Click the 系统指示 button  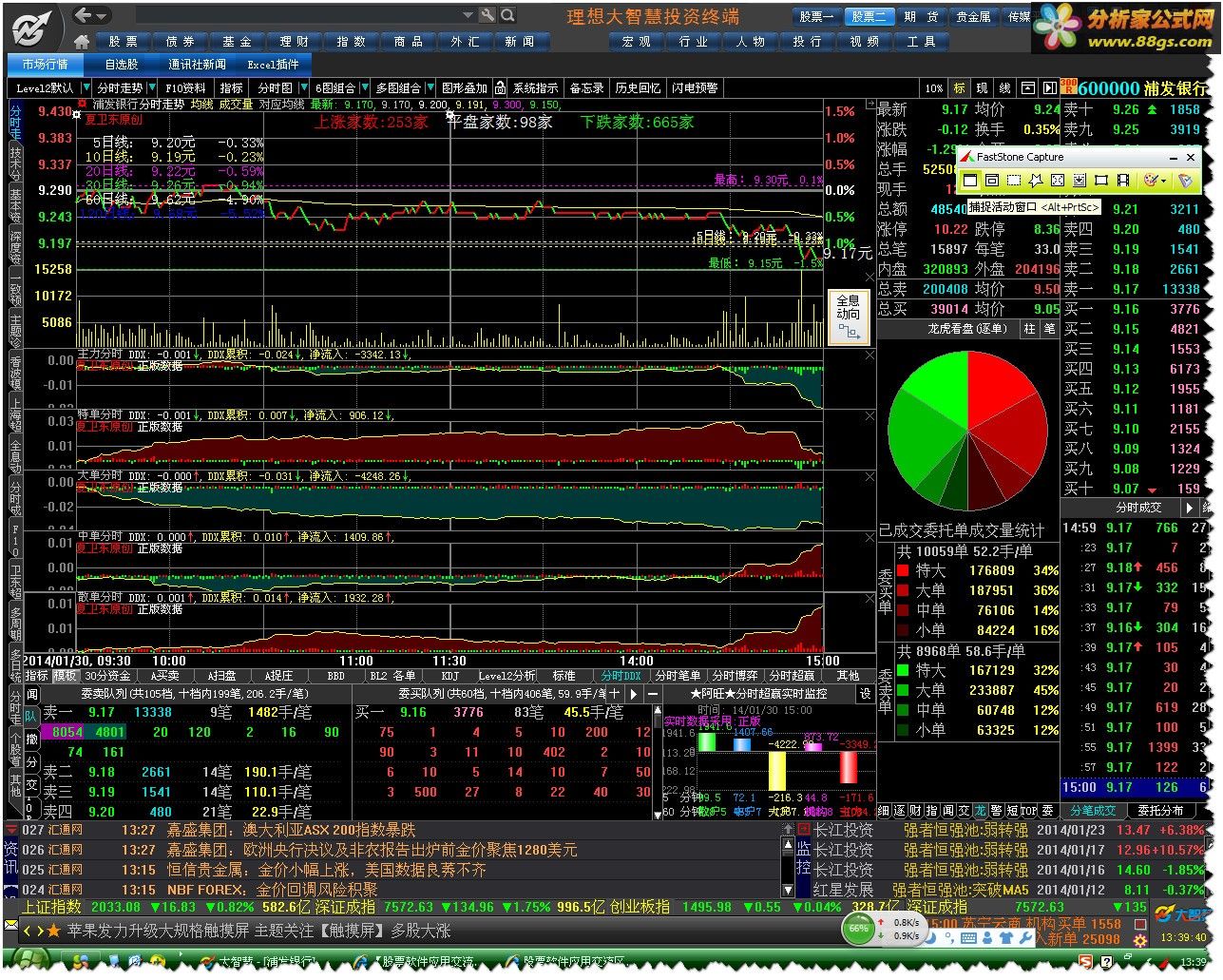pyautogui.click(x=535, y=88)
